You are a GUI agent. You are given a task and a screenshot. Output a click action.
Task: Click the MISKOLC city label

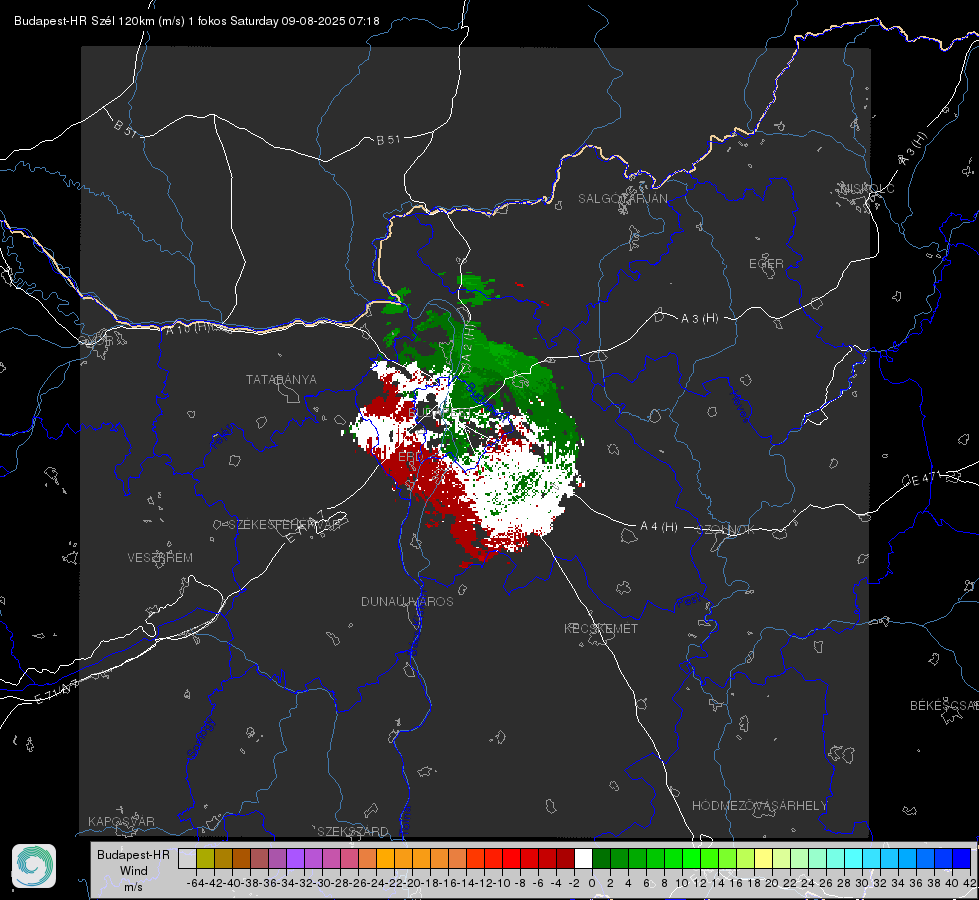click(868, 188)
